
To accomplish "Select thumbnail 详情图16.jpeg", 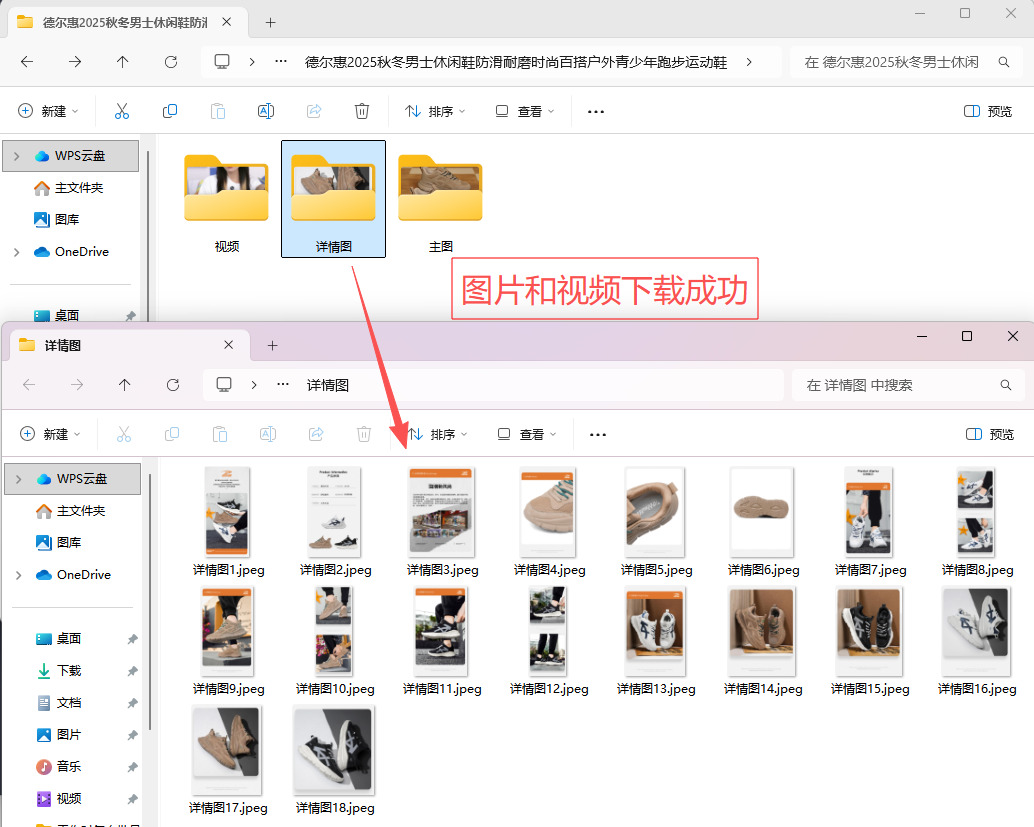I will click(x=977, y=641).
